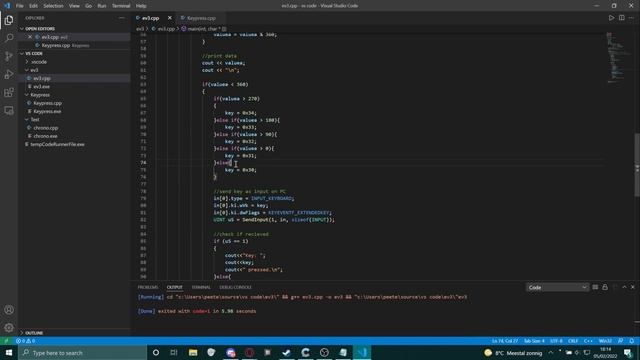Open the Run menu
640x360 pixels.
(x=102, y=6)
